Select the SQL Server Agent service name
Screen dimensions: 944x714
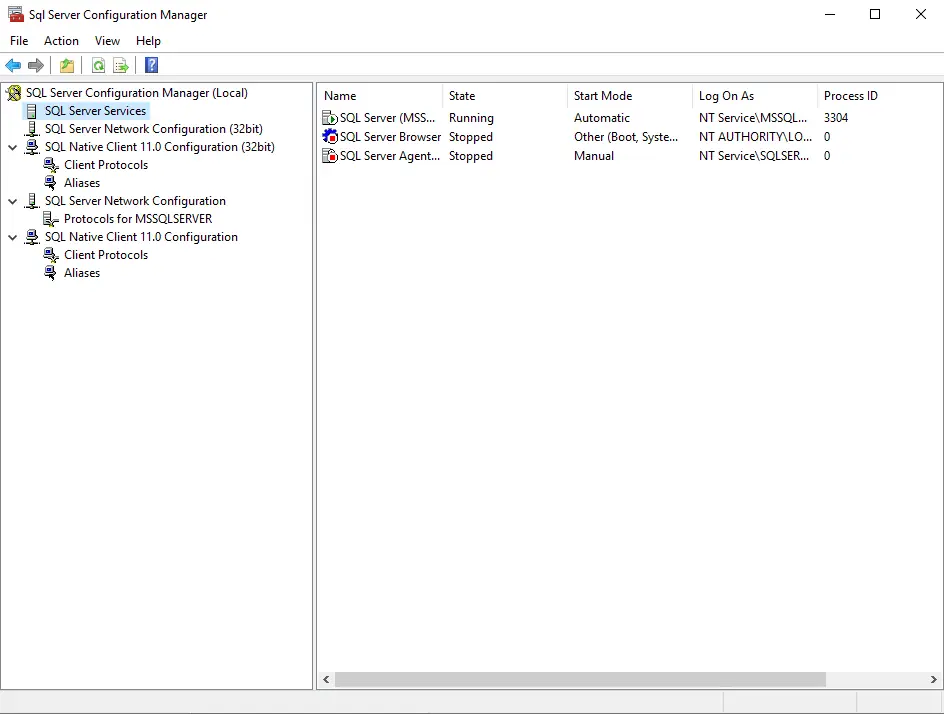click(x=390, y=156)
